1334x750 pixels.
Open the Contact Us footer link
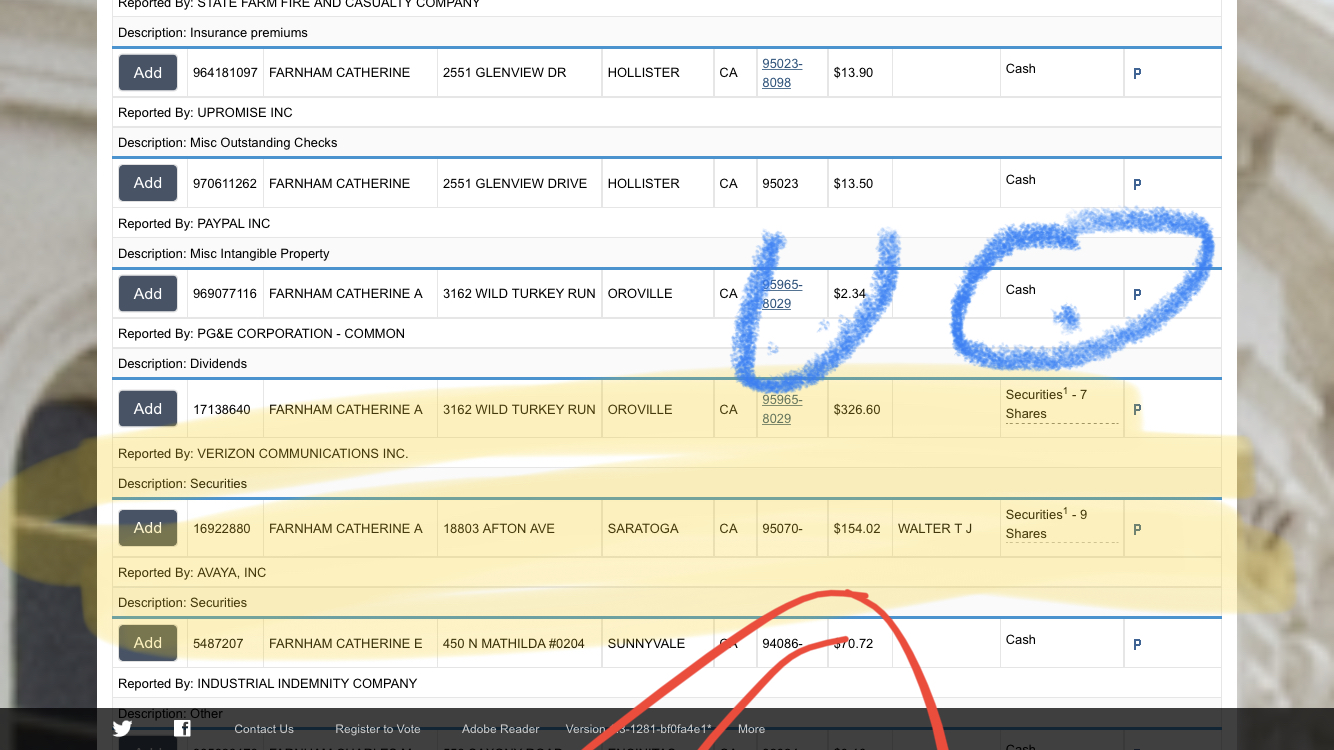pyautogui.click(x=264, y=729)
